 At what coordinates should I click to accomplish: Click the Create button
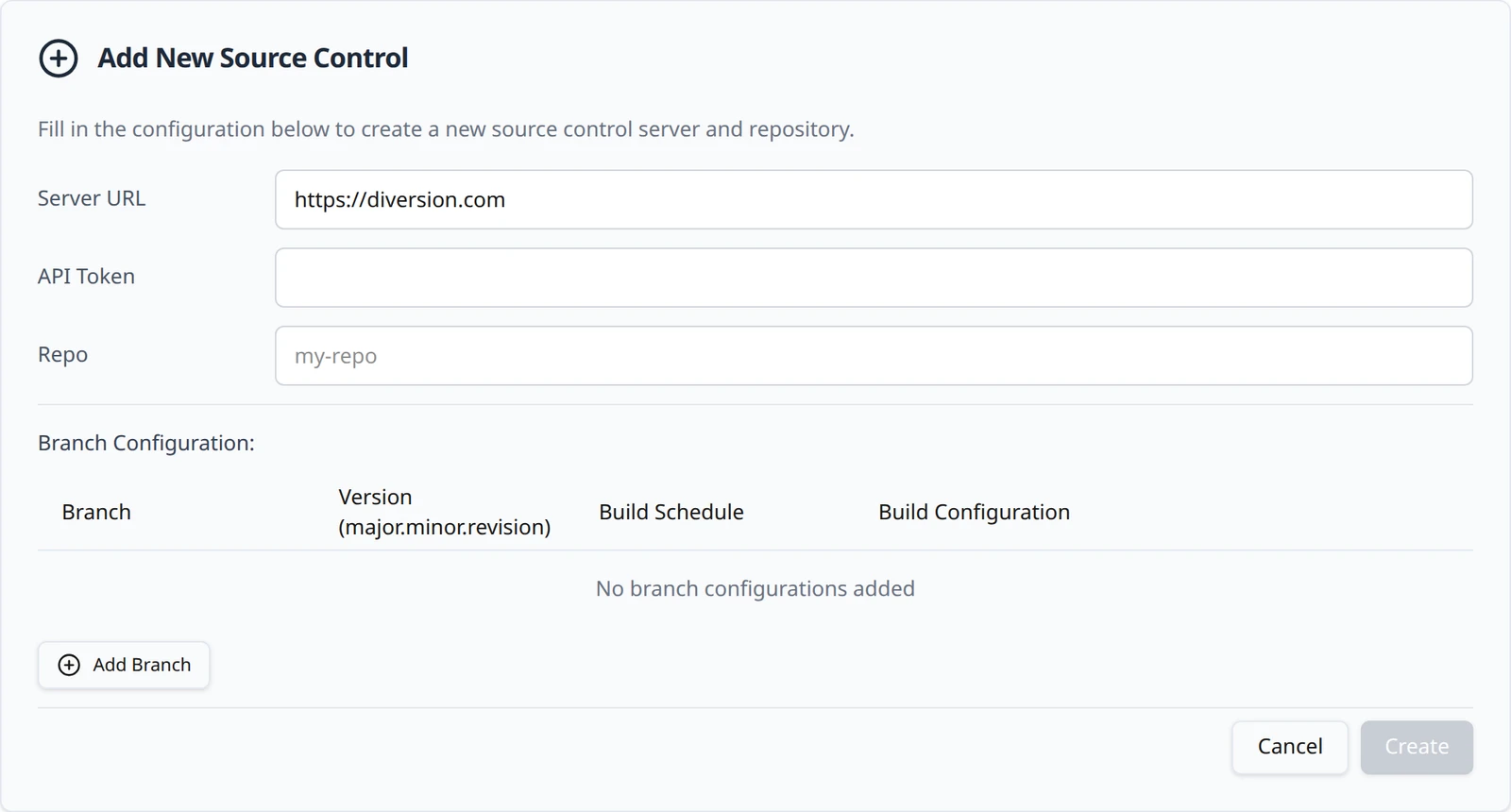[x=1417, y=747]
